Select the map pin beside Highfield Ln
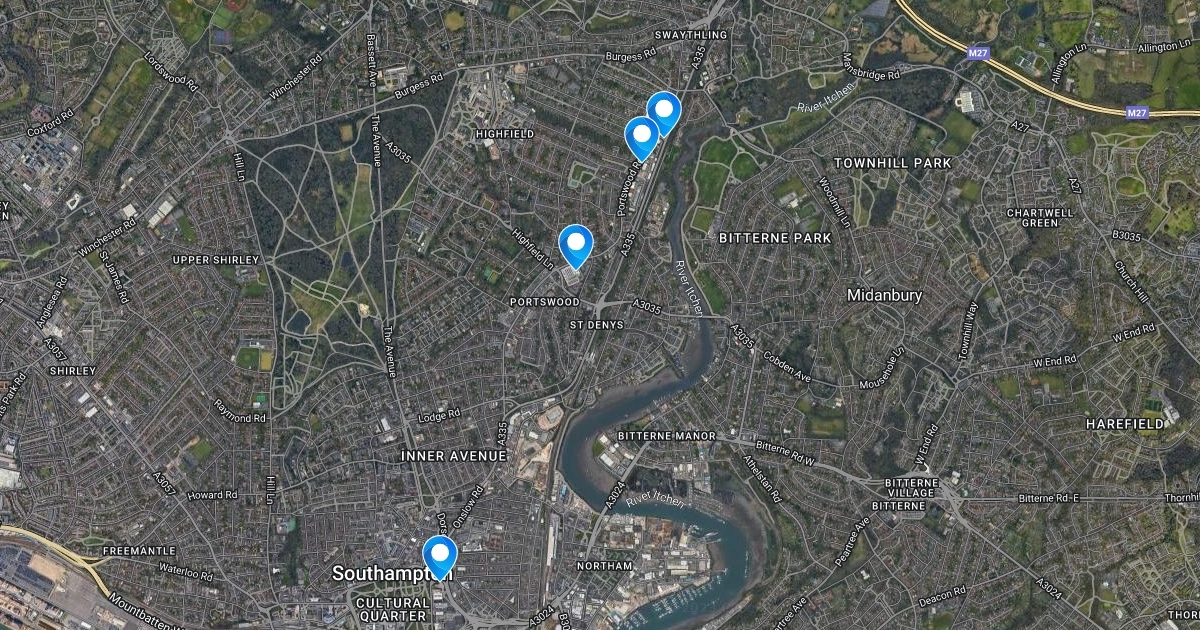Viewport: 1200px width, 630px height. [x=575, y=246]
